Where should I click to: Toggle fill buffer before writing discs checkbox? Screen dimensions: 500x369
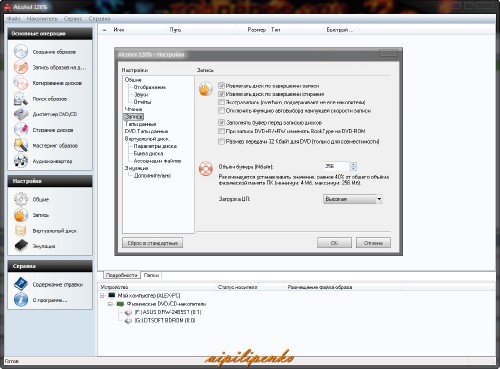click(x=221, y=122)
